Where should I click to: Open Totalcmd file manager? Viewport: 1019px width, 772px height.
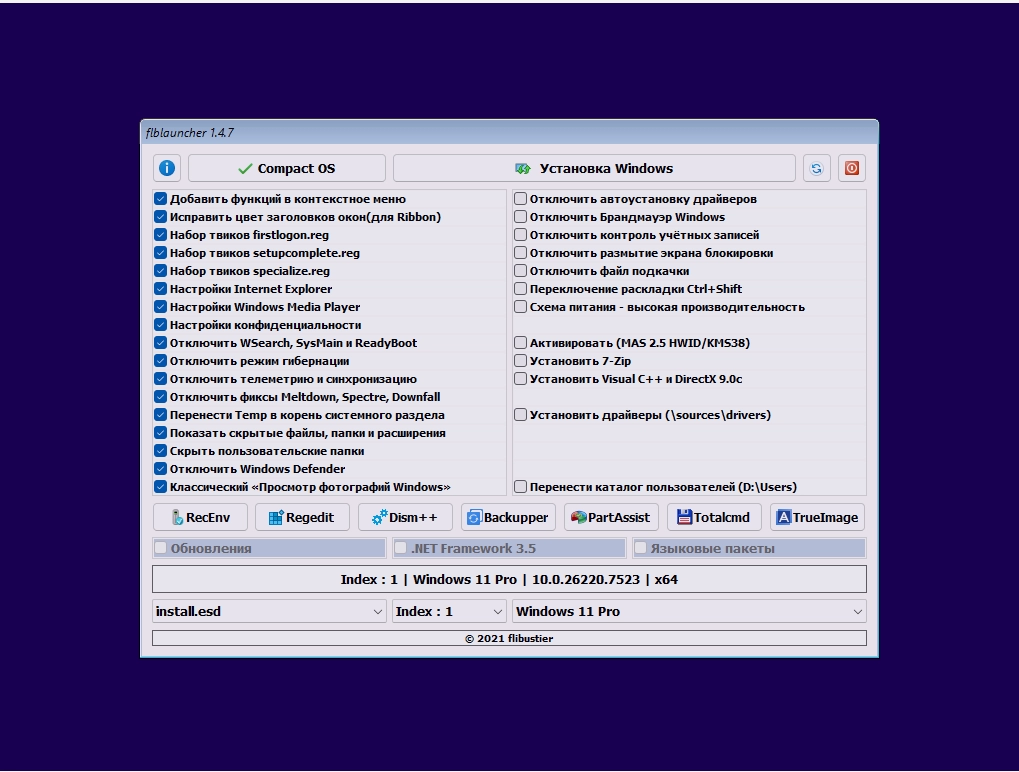pos(714,517)
